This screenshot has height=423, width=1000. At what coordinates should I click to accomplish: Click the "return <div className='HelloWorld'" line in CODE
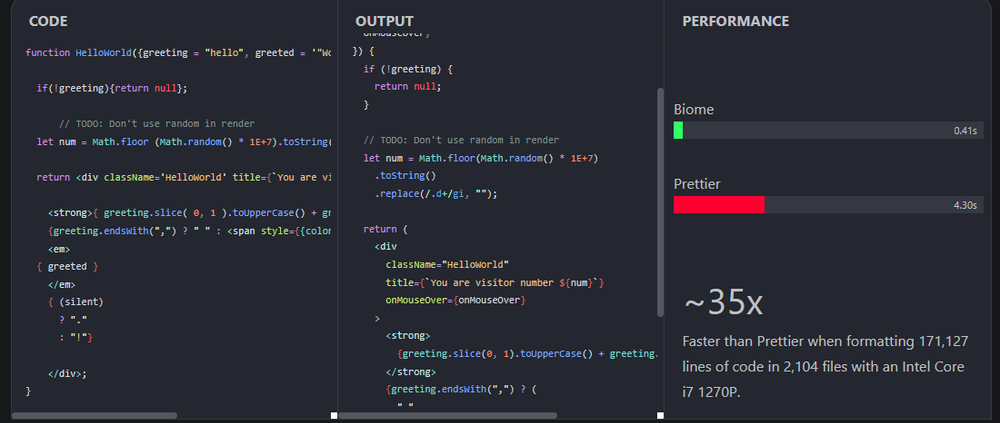[184, 177]
